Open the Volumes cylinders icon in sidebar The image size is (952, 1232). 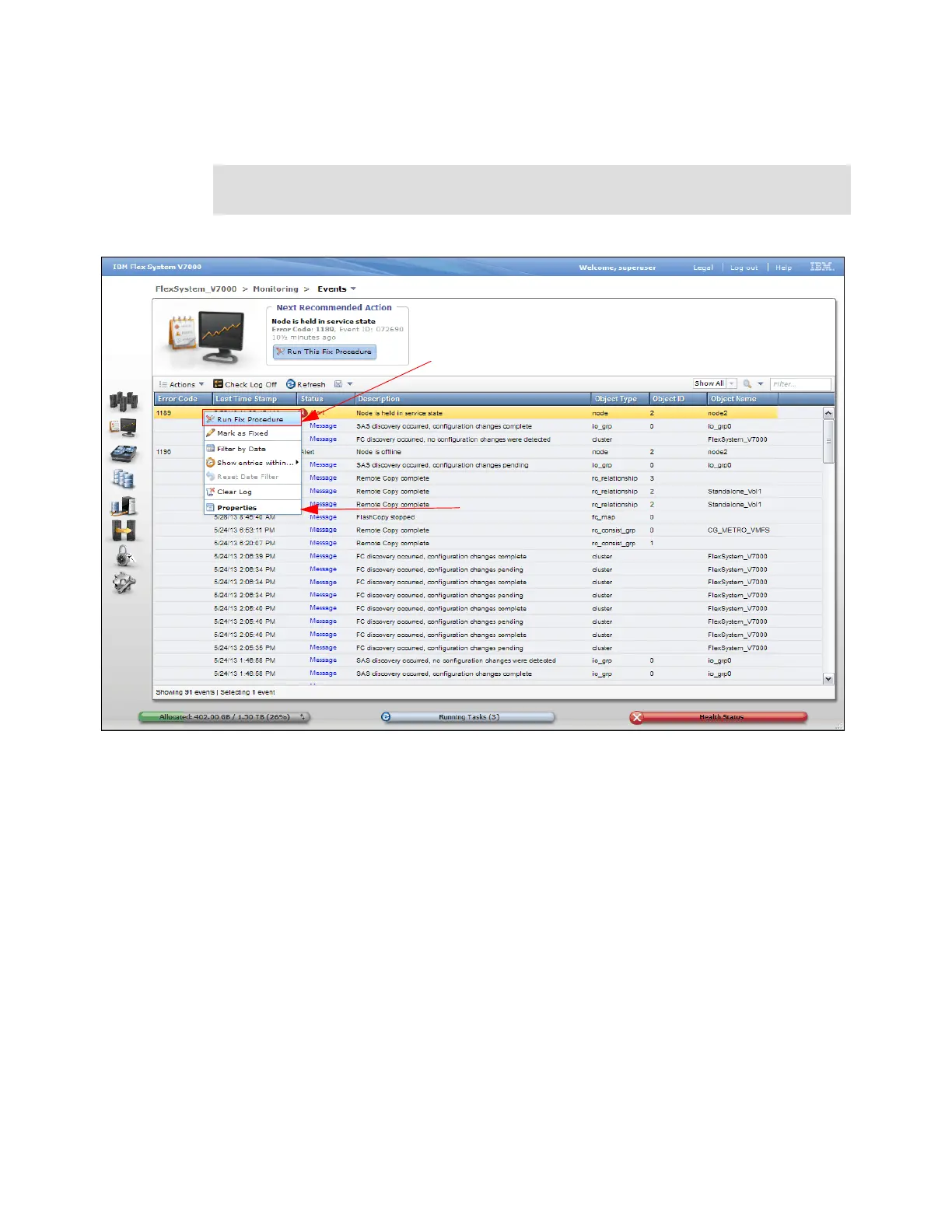click(124, 479)
